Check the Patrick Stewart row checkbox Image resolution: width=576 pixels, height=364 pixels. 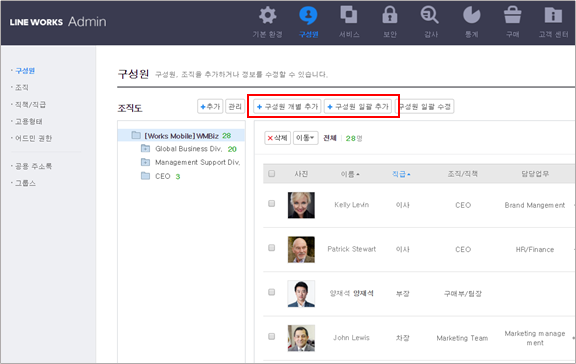tap(271, 248)
